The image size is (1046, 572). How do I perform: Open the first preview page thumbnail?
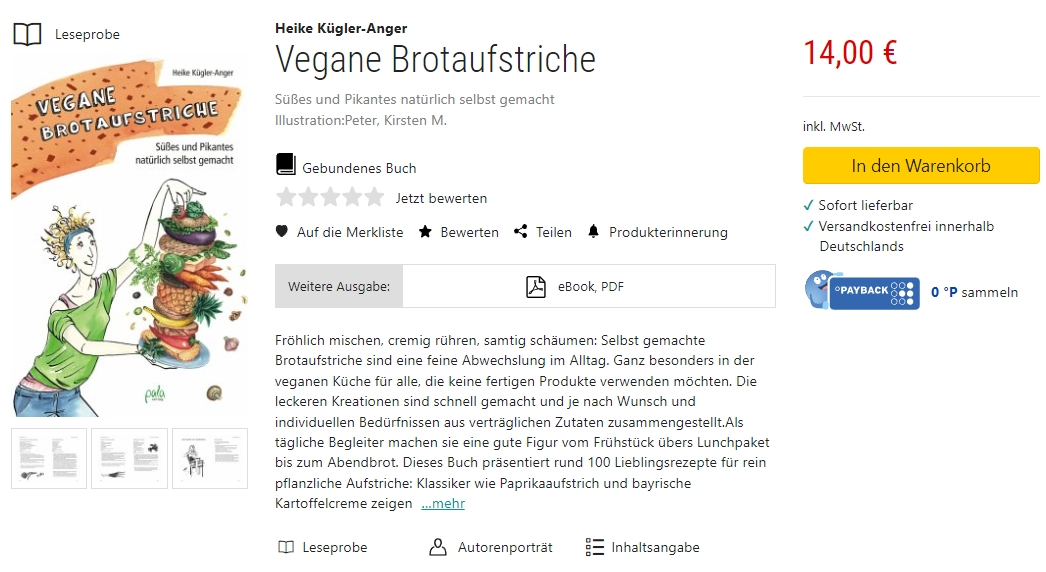(x=48, y=458)
